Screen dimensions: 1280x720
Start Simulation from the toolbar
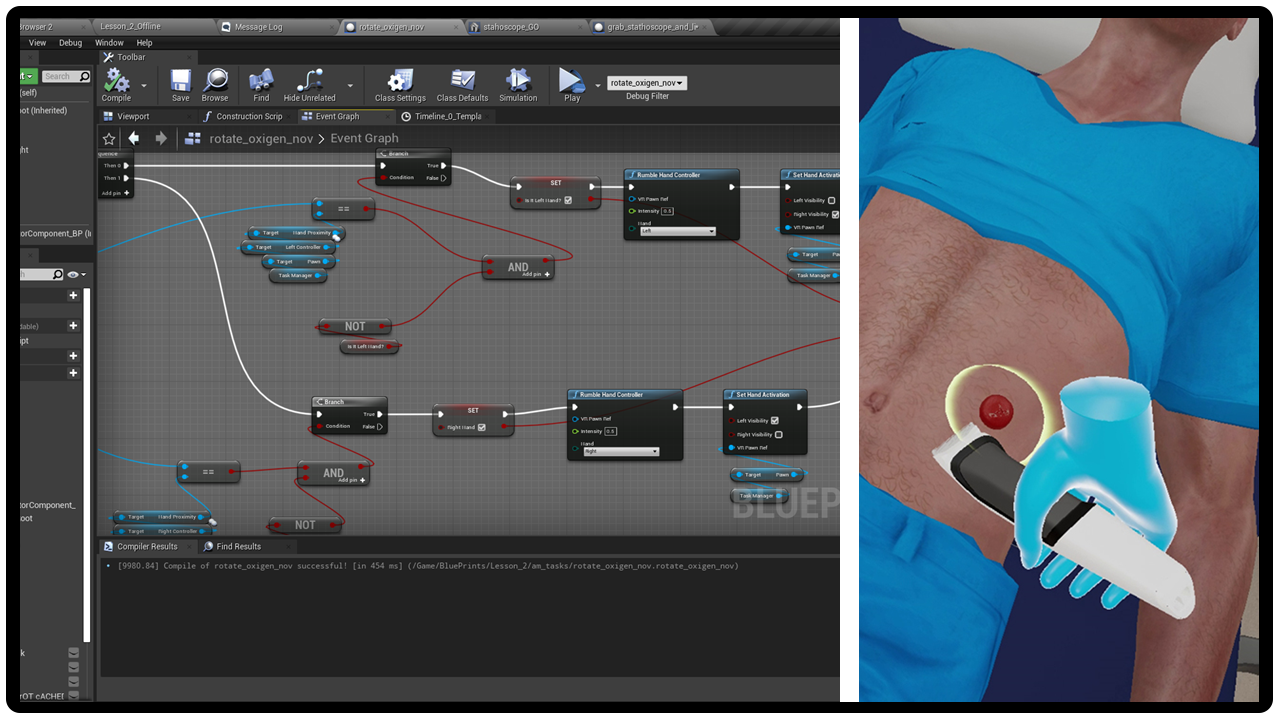(518, 85)
